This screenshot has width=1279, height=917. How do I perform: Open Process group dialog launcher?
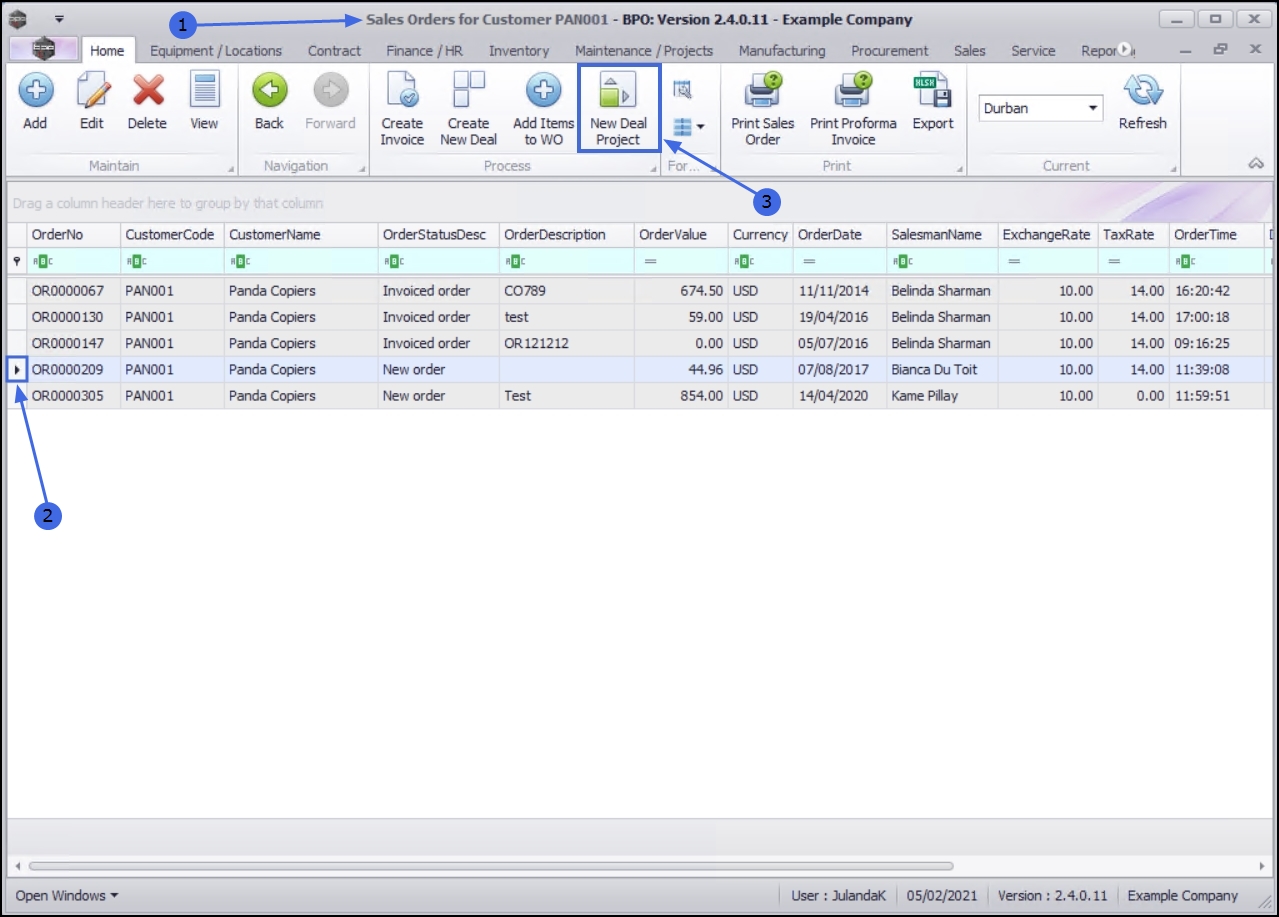click(x=653, y=169)
